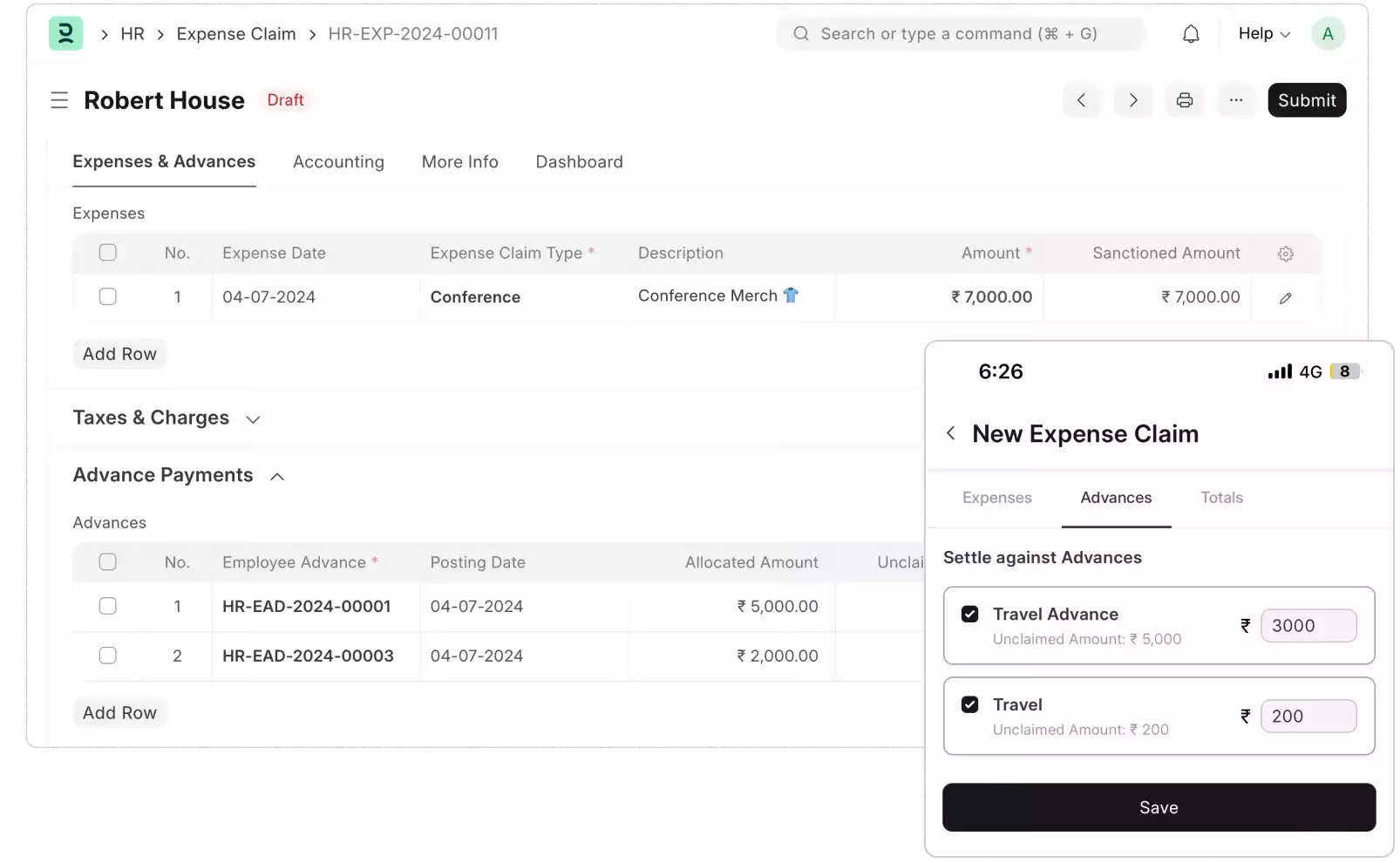Navigate to the previous record arrow
1400x863 pixels.
(1082, 99)
